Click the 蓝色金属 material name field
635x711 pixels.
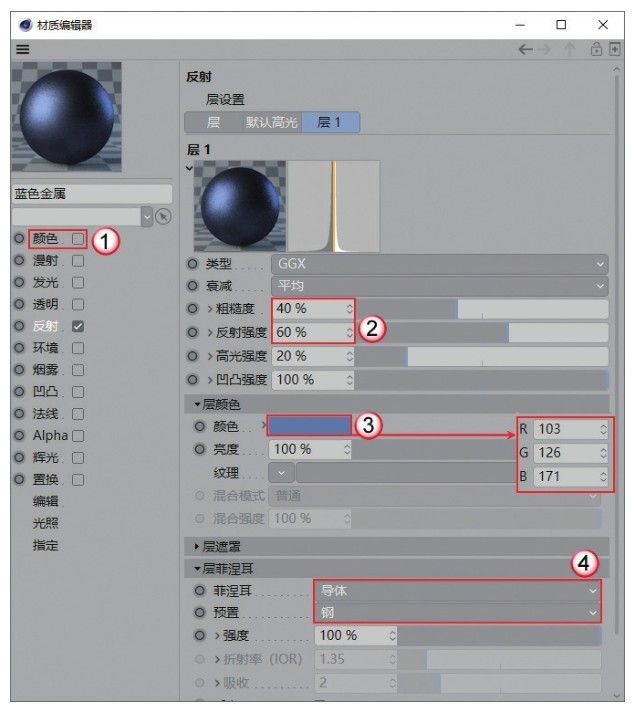92,194
